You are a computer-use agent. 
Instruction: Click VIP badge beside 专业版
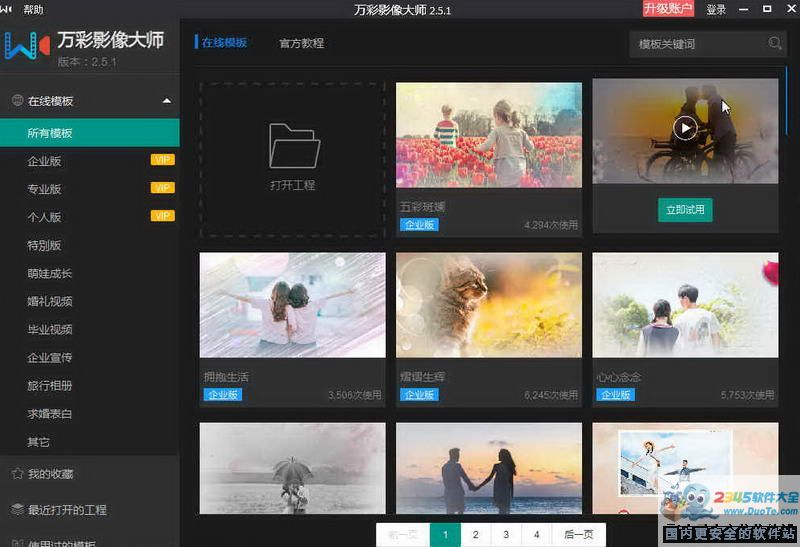pyautogui.click(x=162, y=188)
